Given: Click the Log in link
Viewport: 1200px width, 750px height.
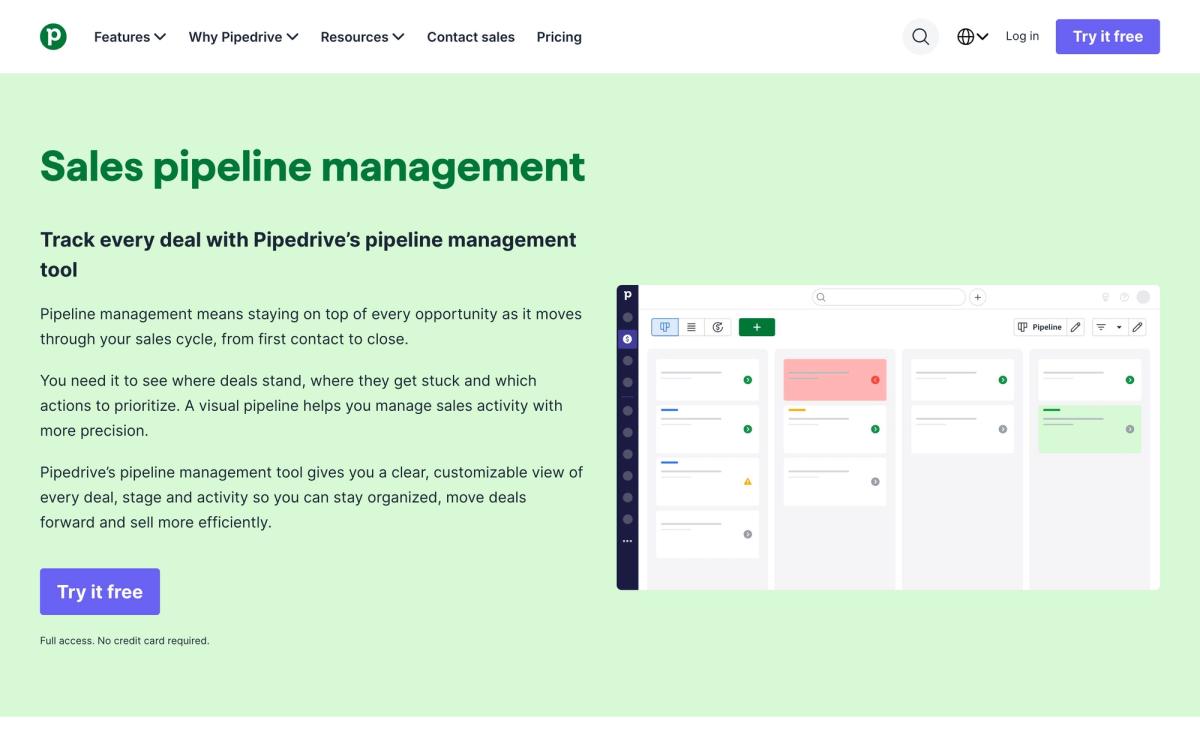Looking at the screenshot, I should [x=1022, y=36].
